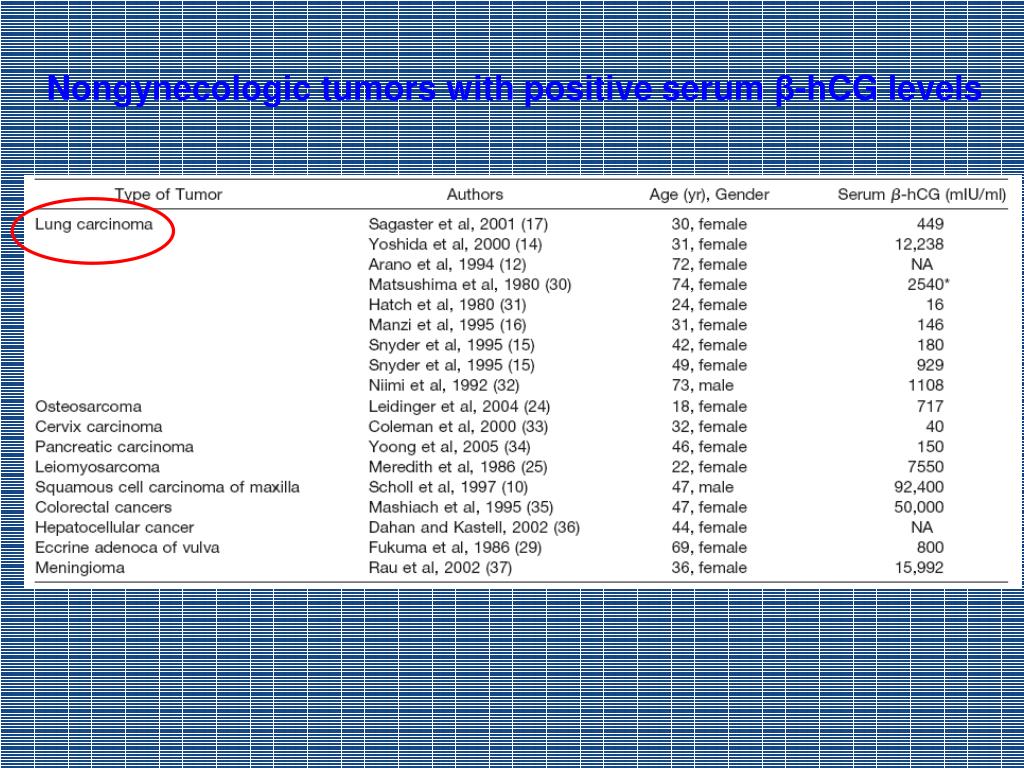Select the 'Authors' column header
Image resolution: width=1024 pixels, height=768 pixels.
475,195
